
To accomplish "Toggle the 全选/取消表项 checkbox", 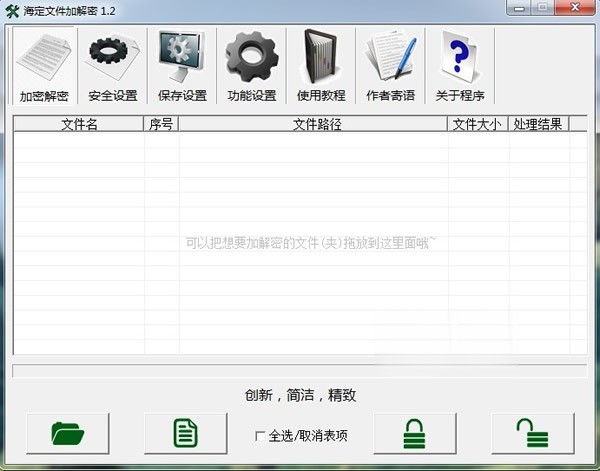I will (261, 436).
